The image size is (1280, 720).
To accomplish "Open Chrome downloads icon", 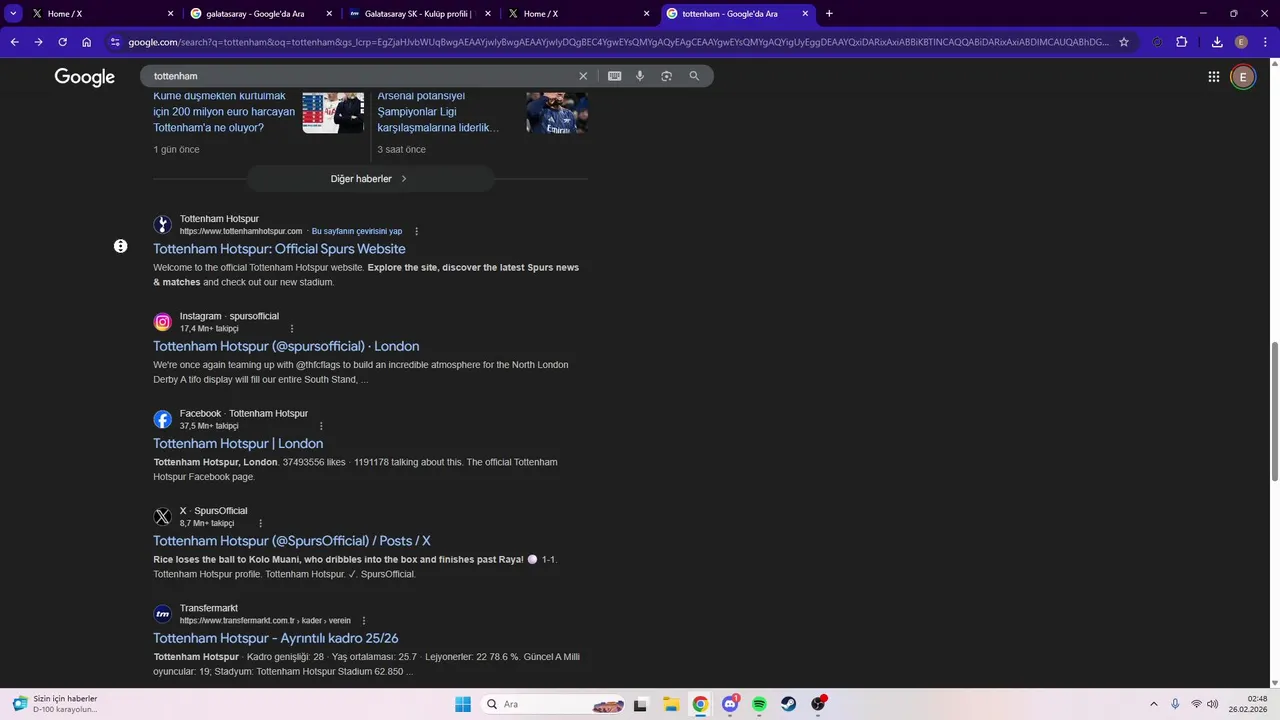I will pos(1217,42).
